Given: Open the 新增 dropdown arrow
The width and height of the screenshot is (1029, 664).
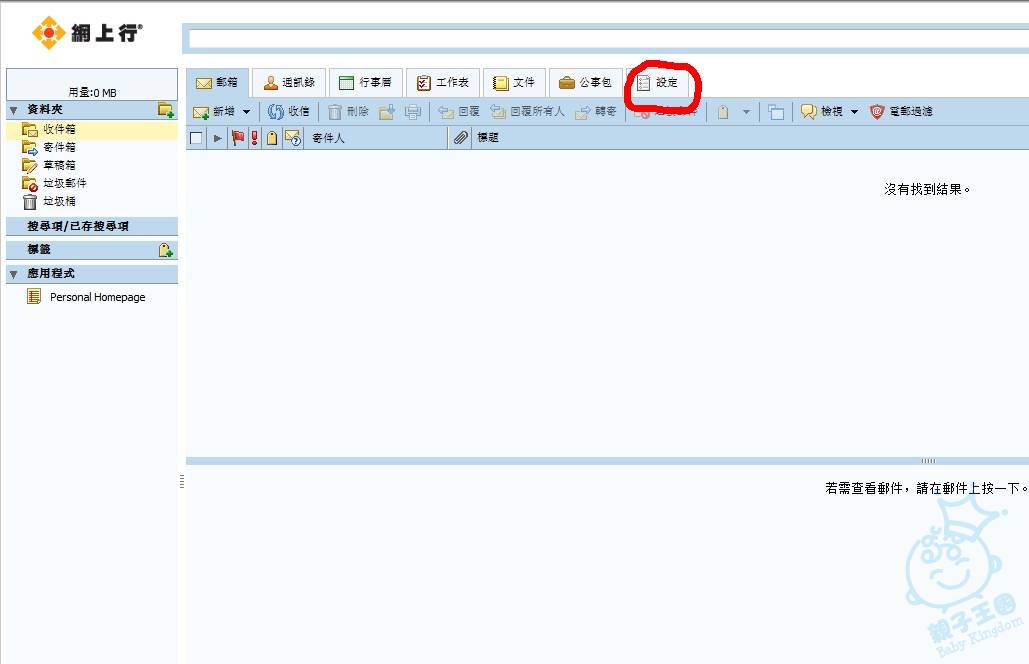Looking at the screenshot, I should (x=247, y=112).
